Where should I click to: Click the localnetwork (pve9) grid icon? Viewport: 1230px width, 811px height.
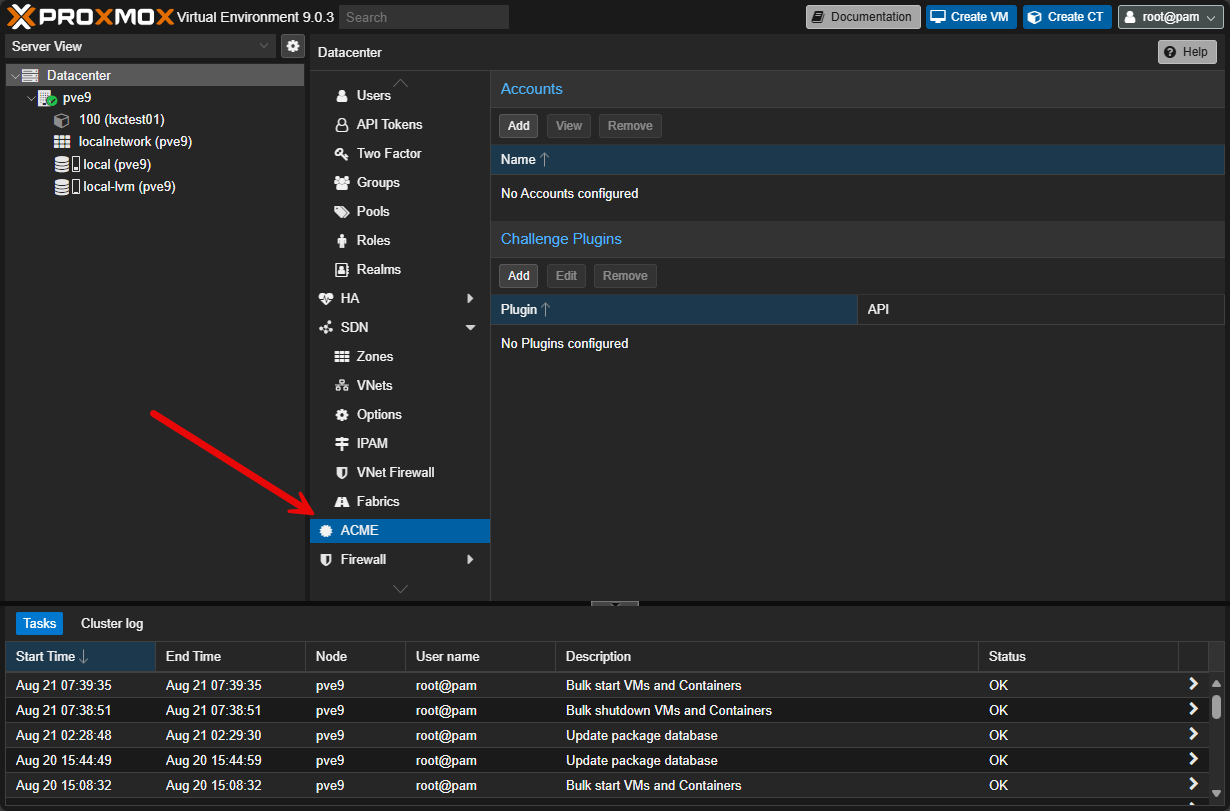click(62, 142)
